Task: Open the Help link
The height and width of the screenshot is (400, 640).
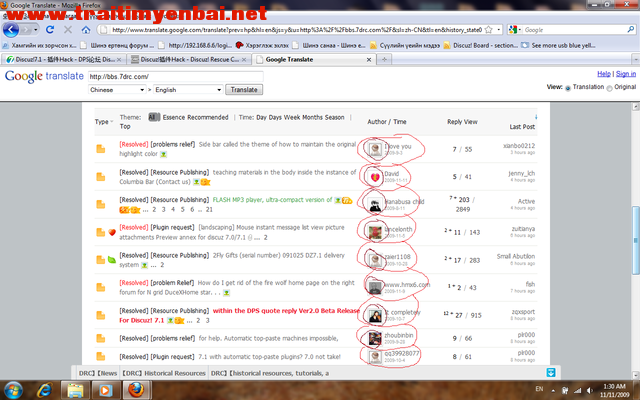Action: coord(604,74)
